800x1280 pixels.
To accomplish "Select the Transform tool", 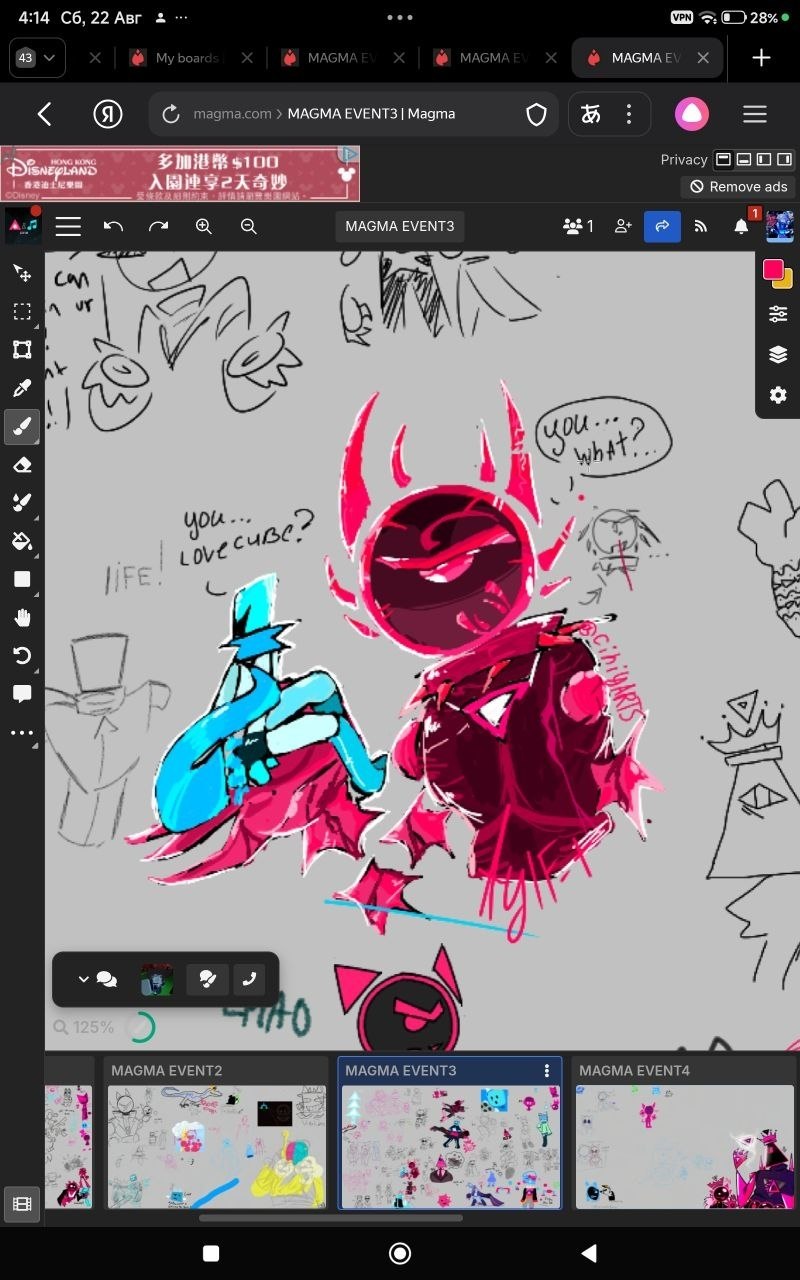I will [x=22, y=349].
